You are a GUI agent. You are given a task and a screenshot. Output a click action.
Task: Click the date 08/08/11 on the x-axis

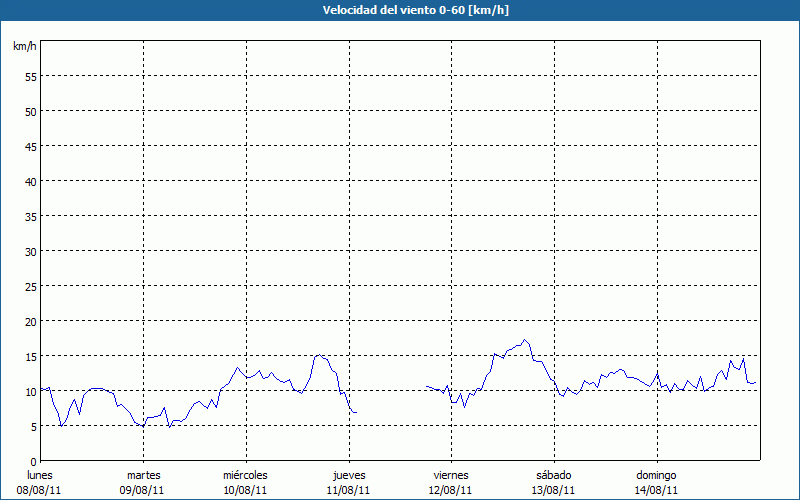[x=40, y=490]
